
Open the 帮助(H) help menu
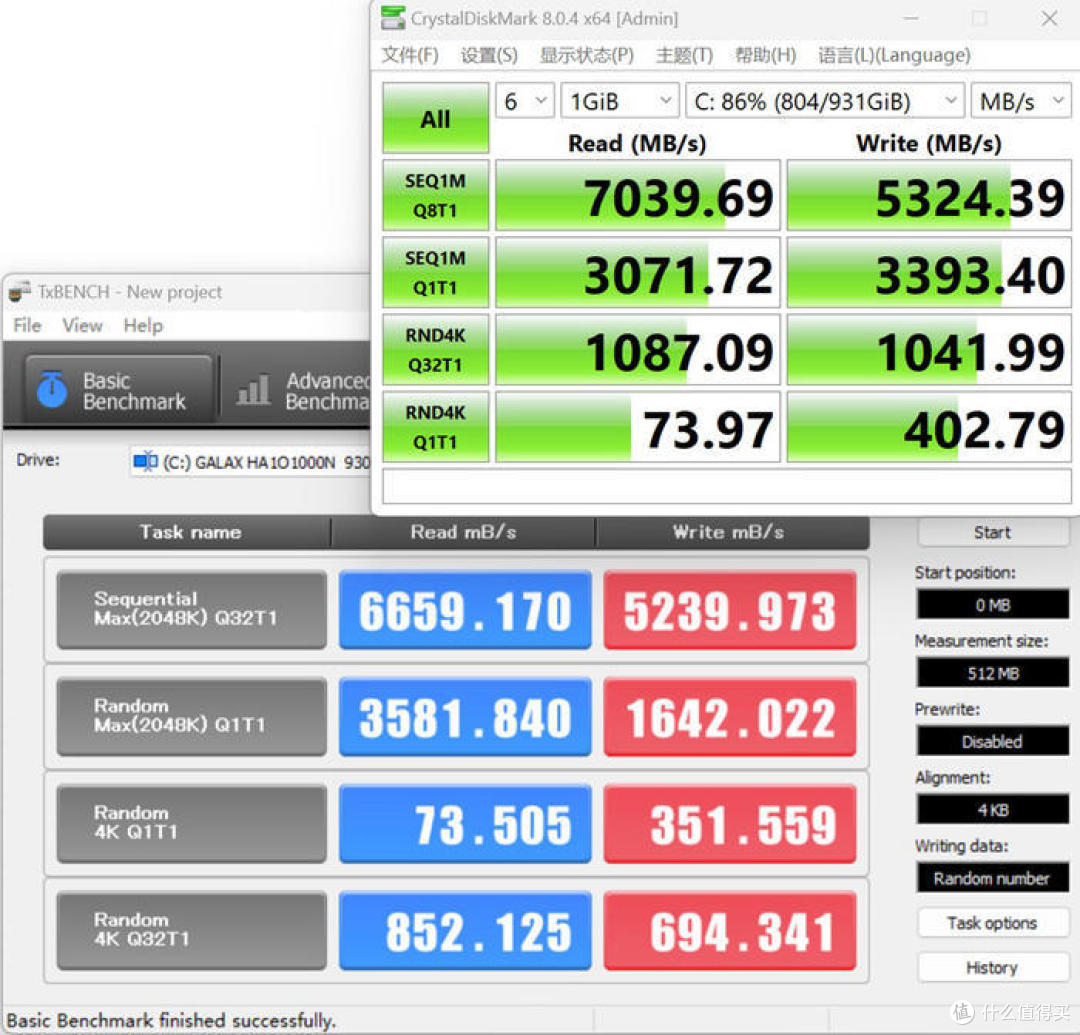coord(765,55)
